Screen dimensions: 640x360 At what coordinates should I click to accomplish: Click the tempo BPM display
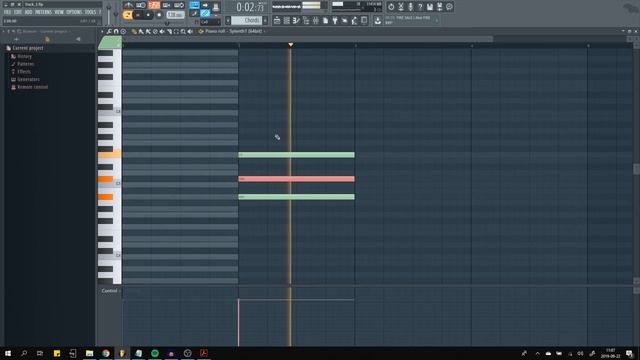[175, 15]
